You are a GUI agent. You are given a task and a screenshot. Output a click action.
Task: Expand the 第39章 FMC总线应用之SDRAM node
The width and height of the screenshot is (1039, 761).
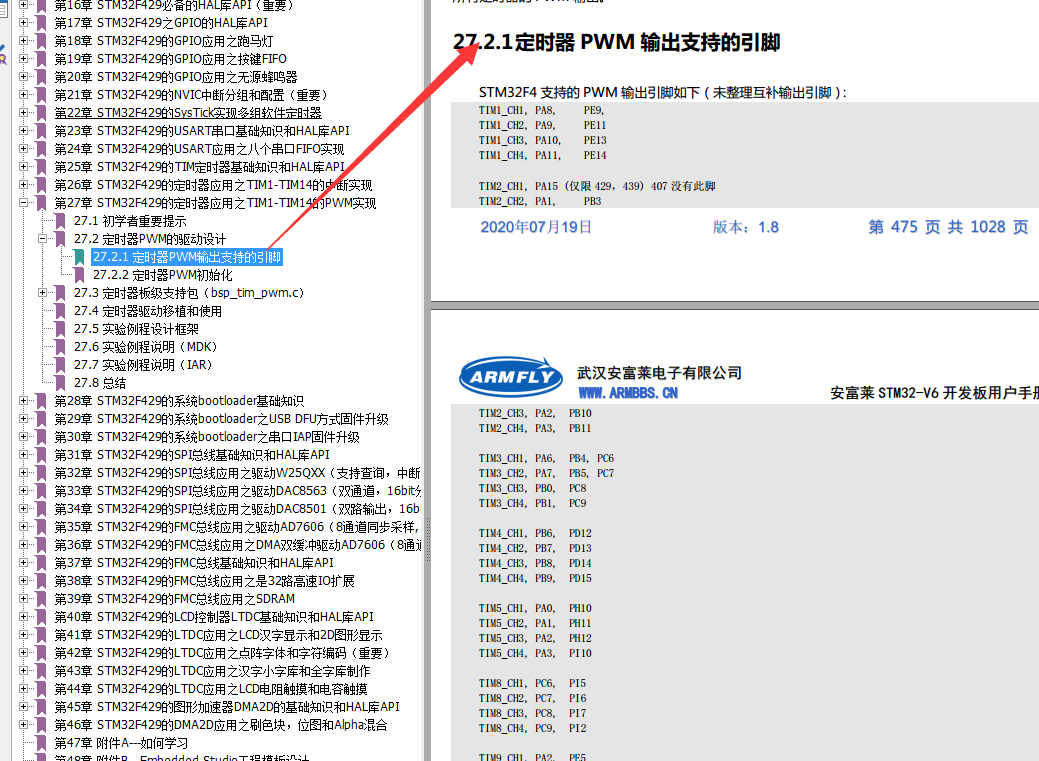(x=23, y=599)
